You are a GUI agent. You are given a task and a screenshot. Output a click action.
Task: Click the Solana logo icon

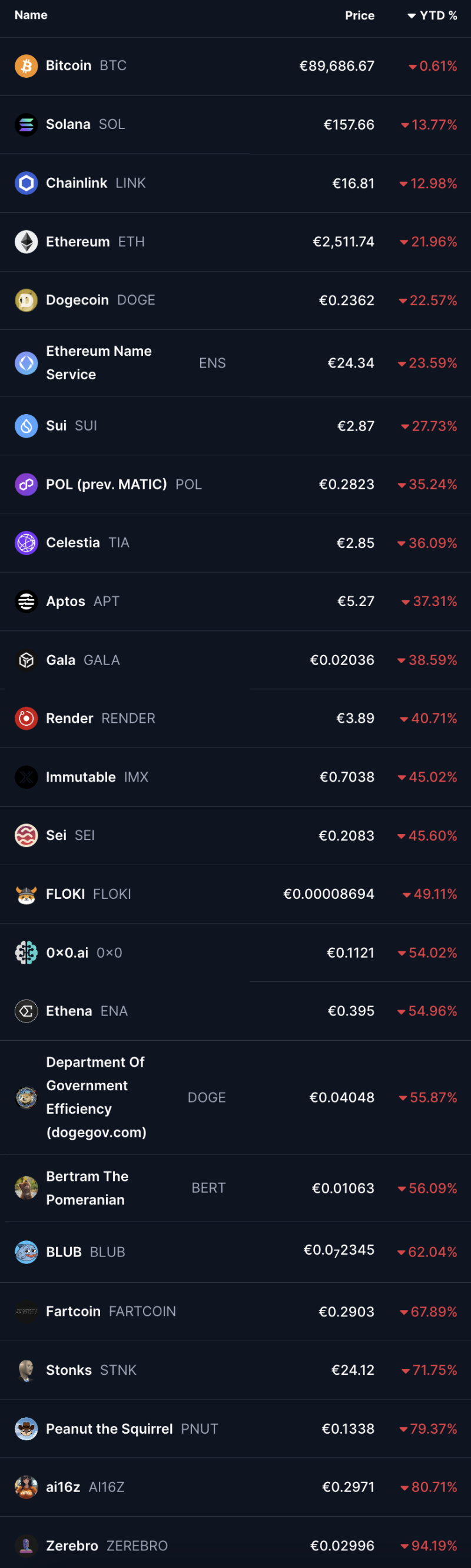26,125
